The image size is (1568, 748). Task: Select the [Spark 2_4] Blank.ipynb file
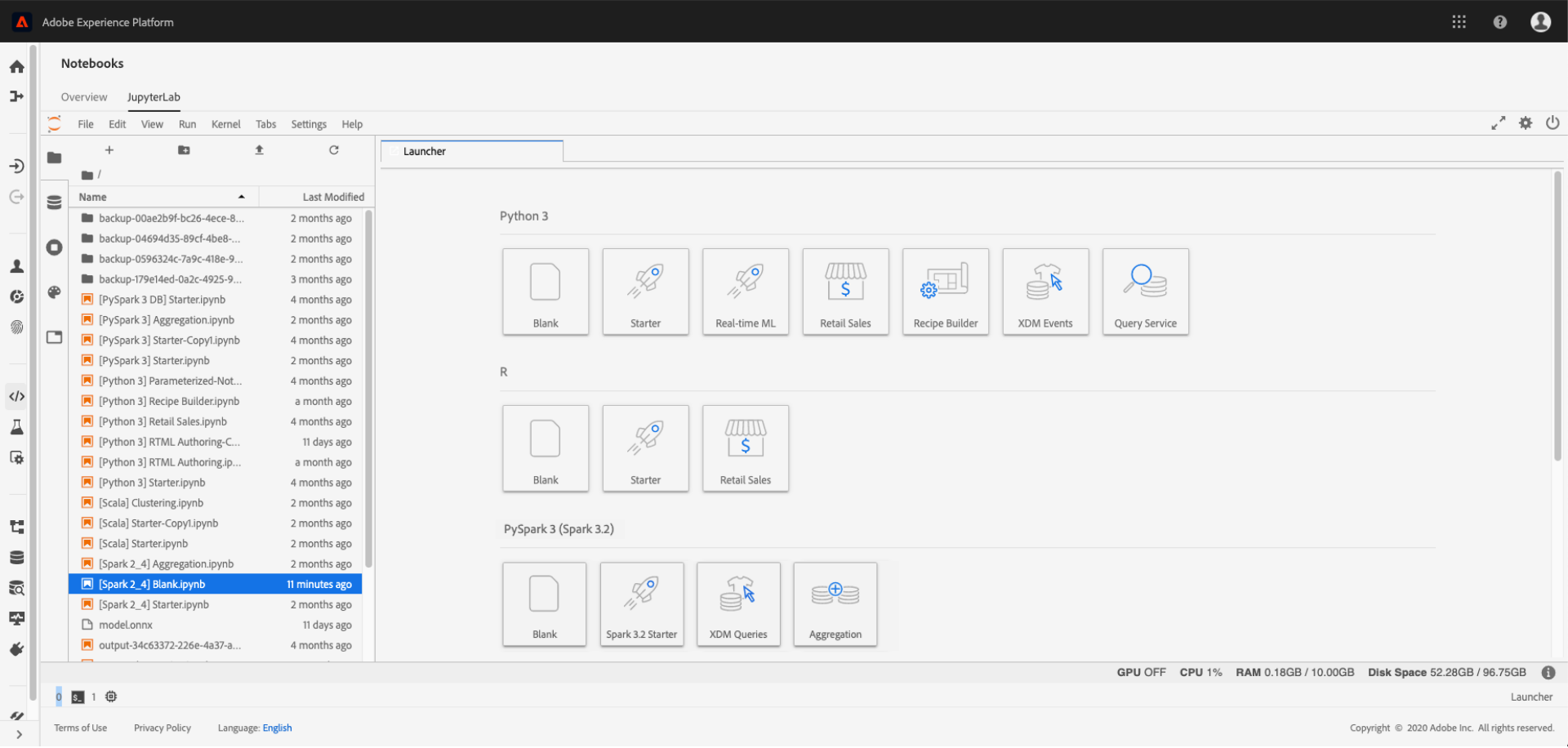click(x=216, y=585)
